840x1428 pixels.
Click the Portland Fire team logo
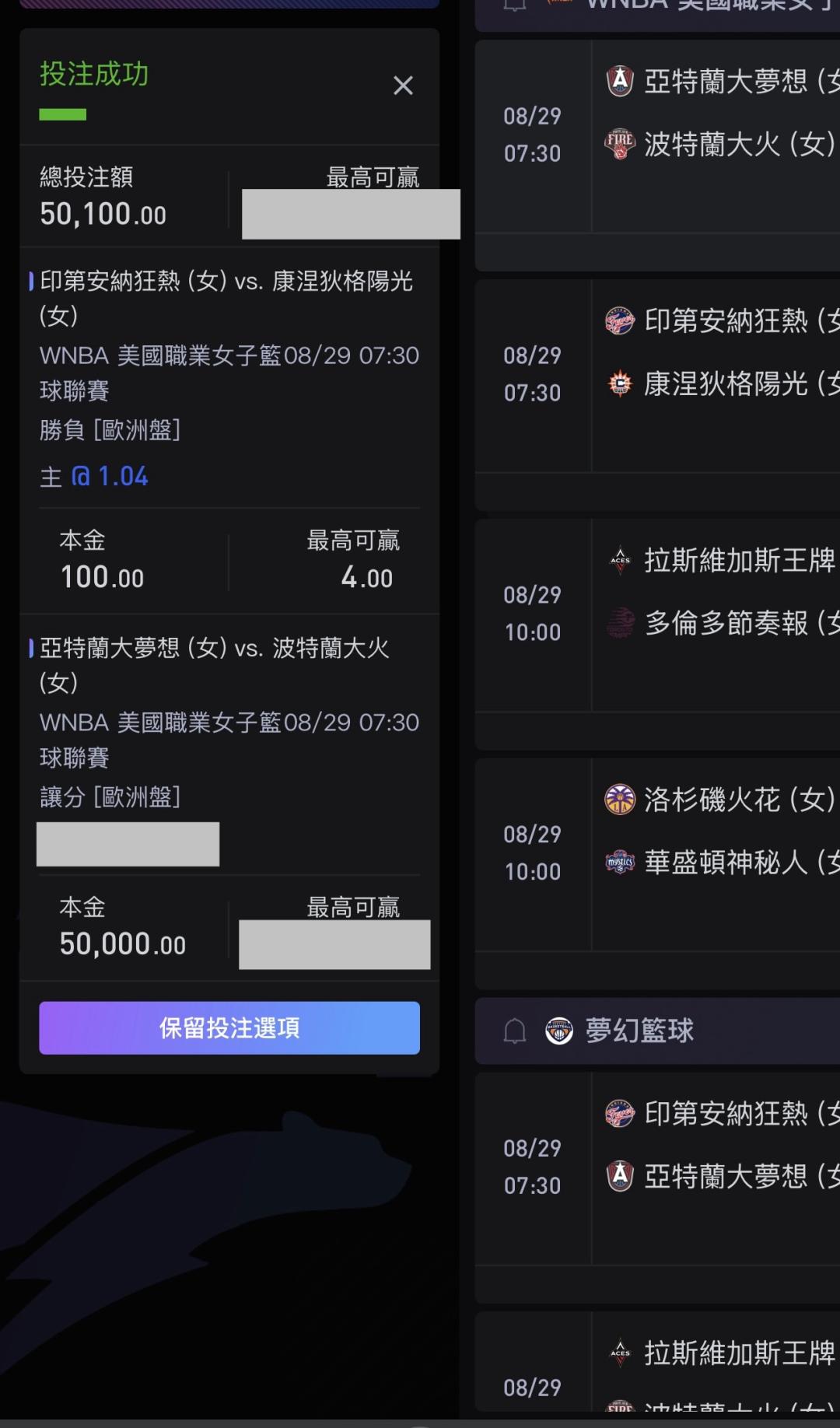(620, 144)
